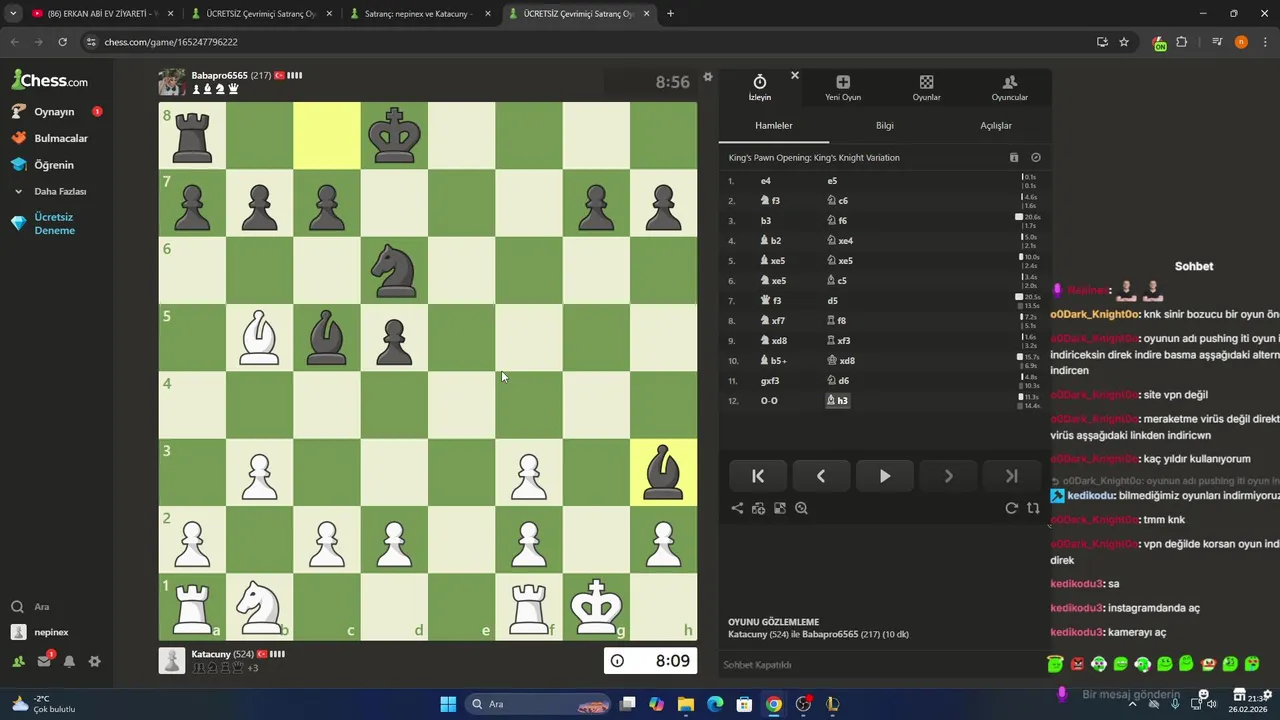This screenshot has width=1280, height=720.
Task: Select move 7 Qf3 in move list
Action: click(771, 301)
